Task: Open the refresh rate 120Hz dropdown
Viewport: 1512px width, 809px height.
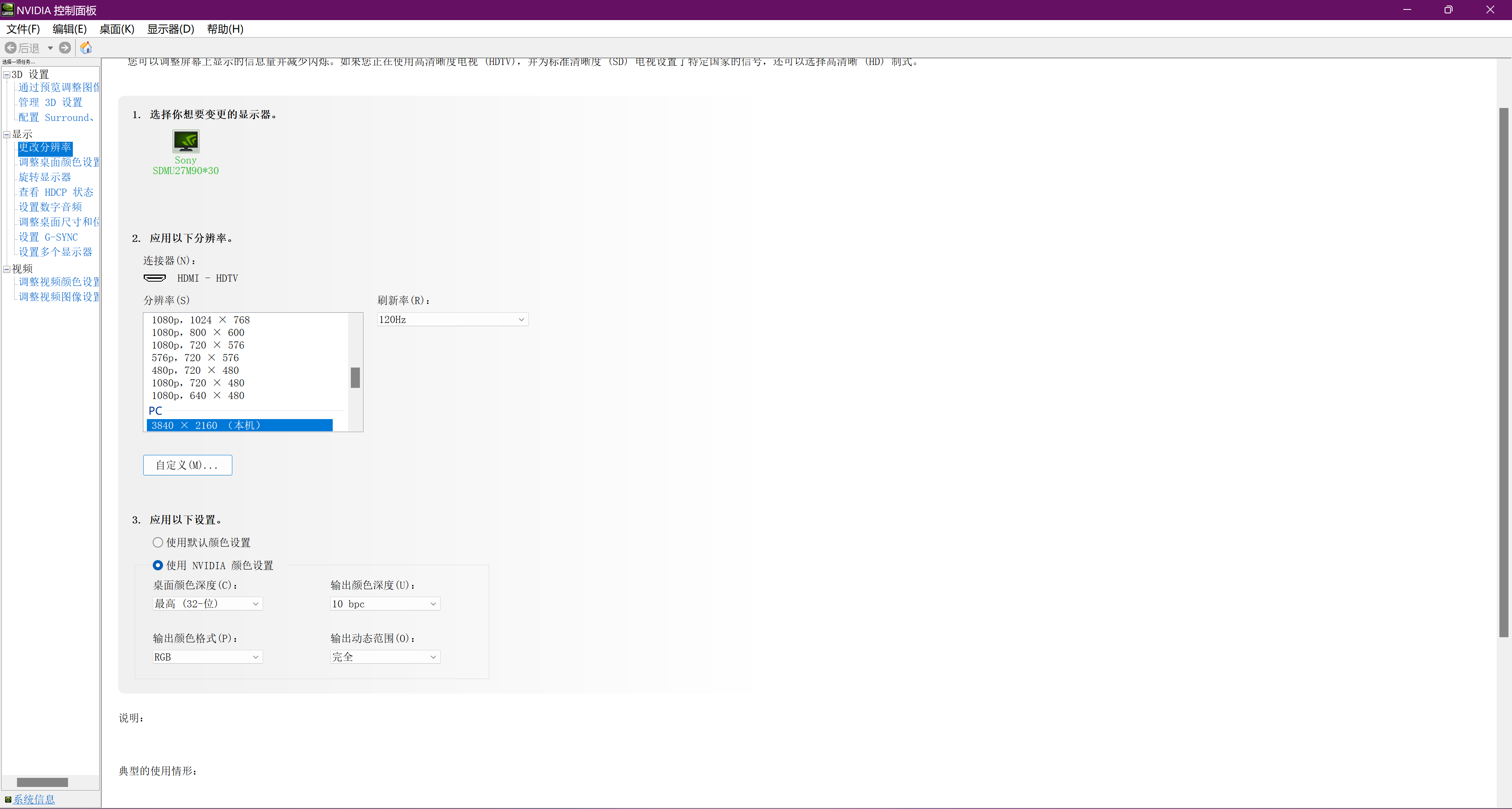Action: [452, 319]
